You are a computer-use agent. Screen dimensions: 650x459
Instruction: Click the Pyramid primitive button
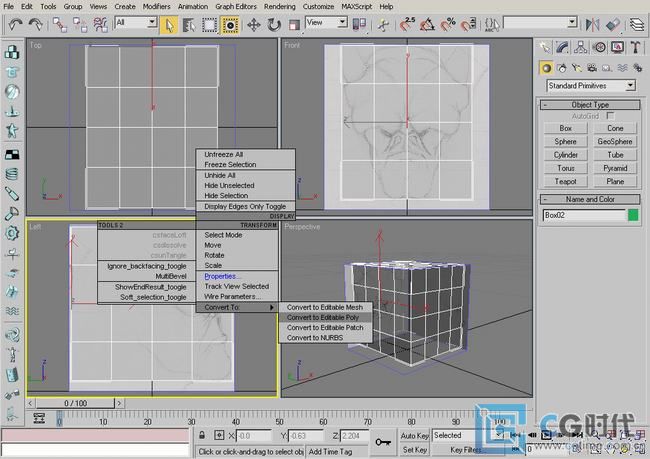[615, 168]
